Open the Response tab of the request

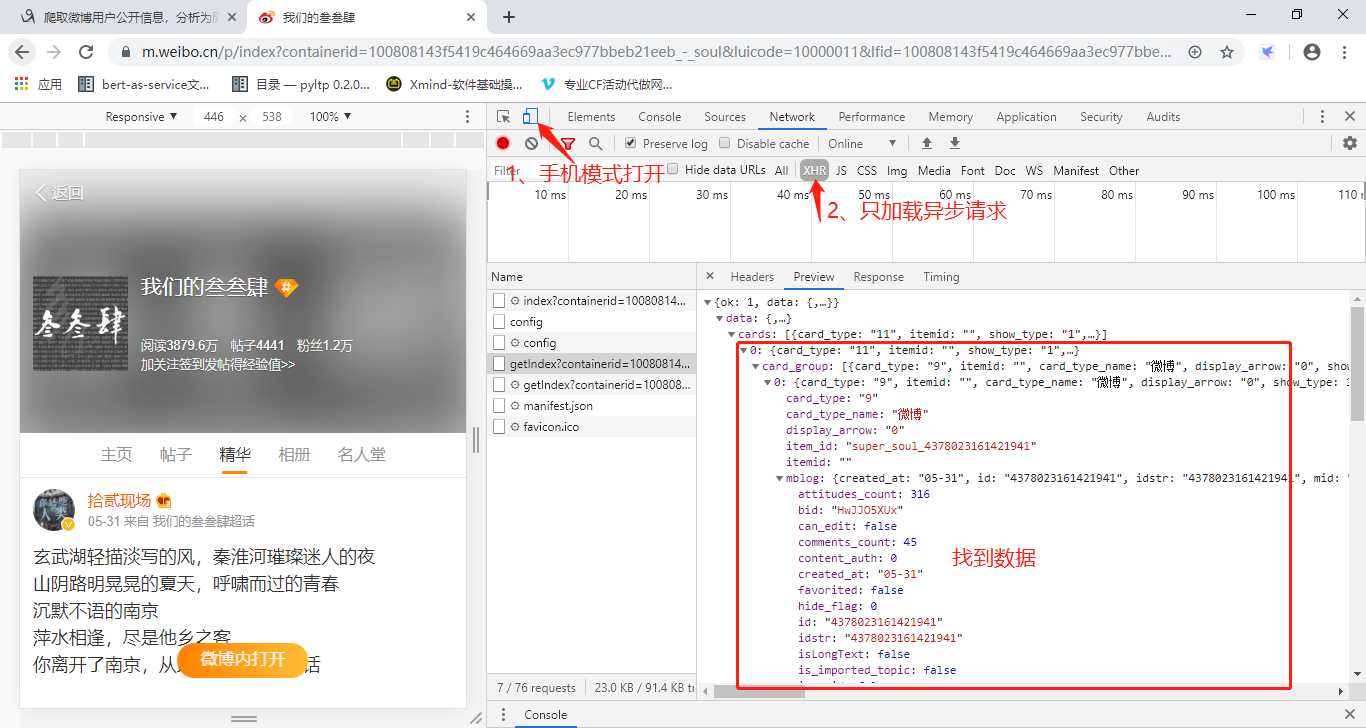(879, 277)
